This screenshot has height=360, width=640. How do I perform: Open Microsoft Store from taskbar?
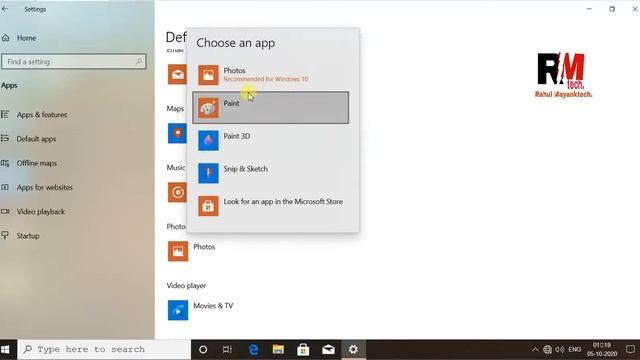tap(303, 349)
